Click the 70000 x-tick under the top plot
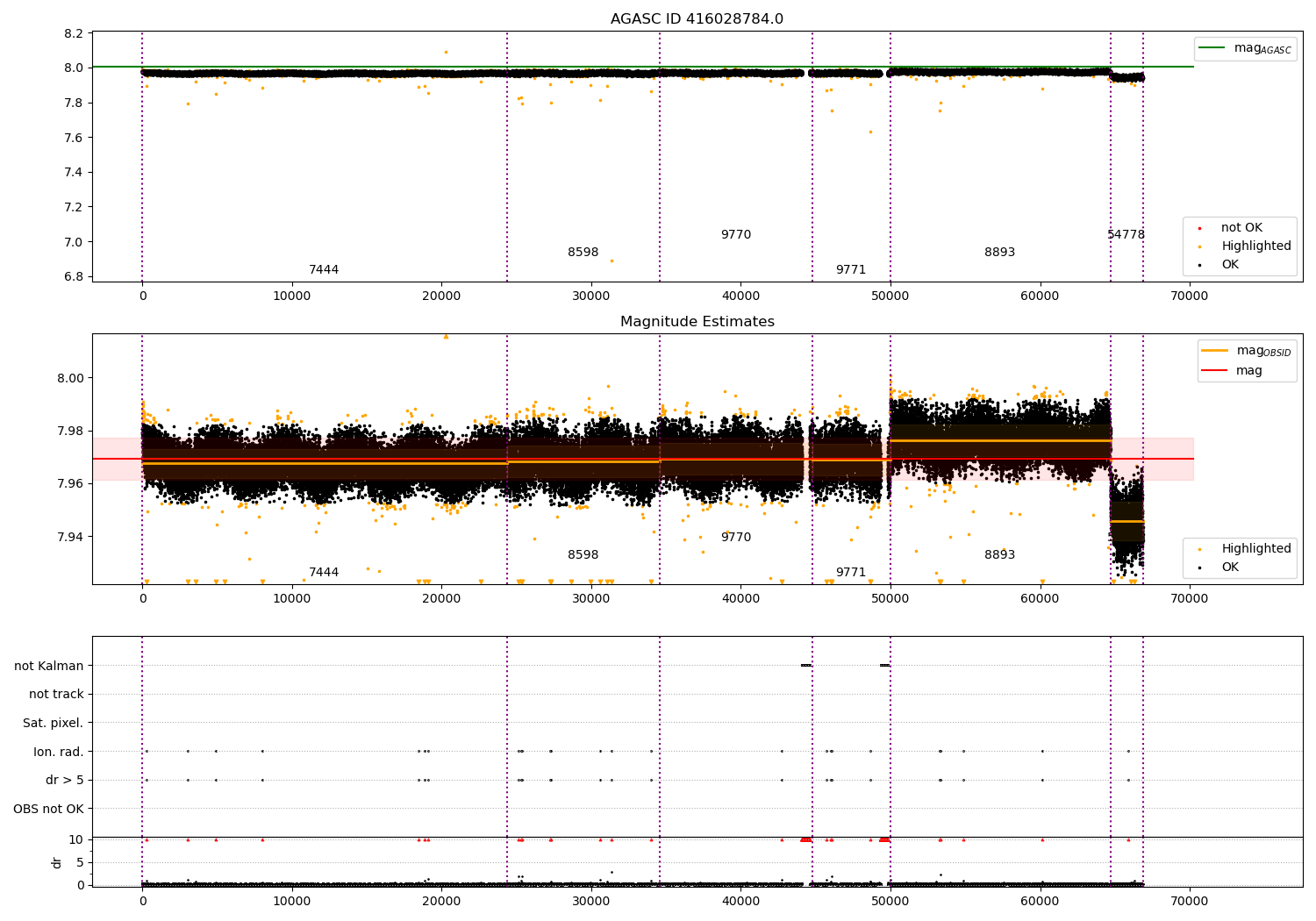Screen dimensions: 1316x921 (x=1190, y=296)
